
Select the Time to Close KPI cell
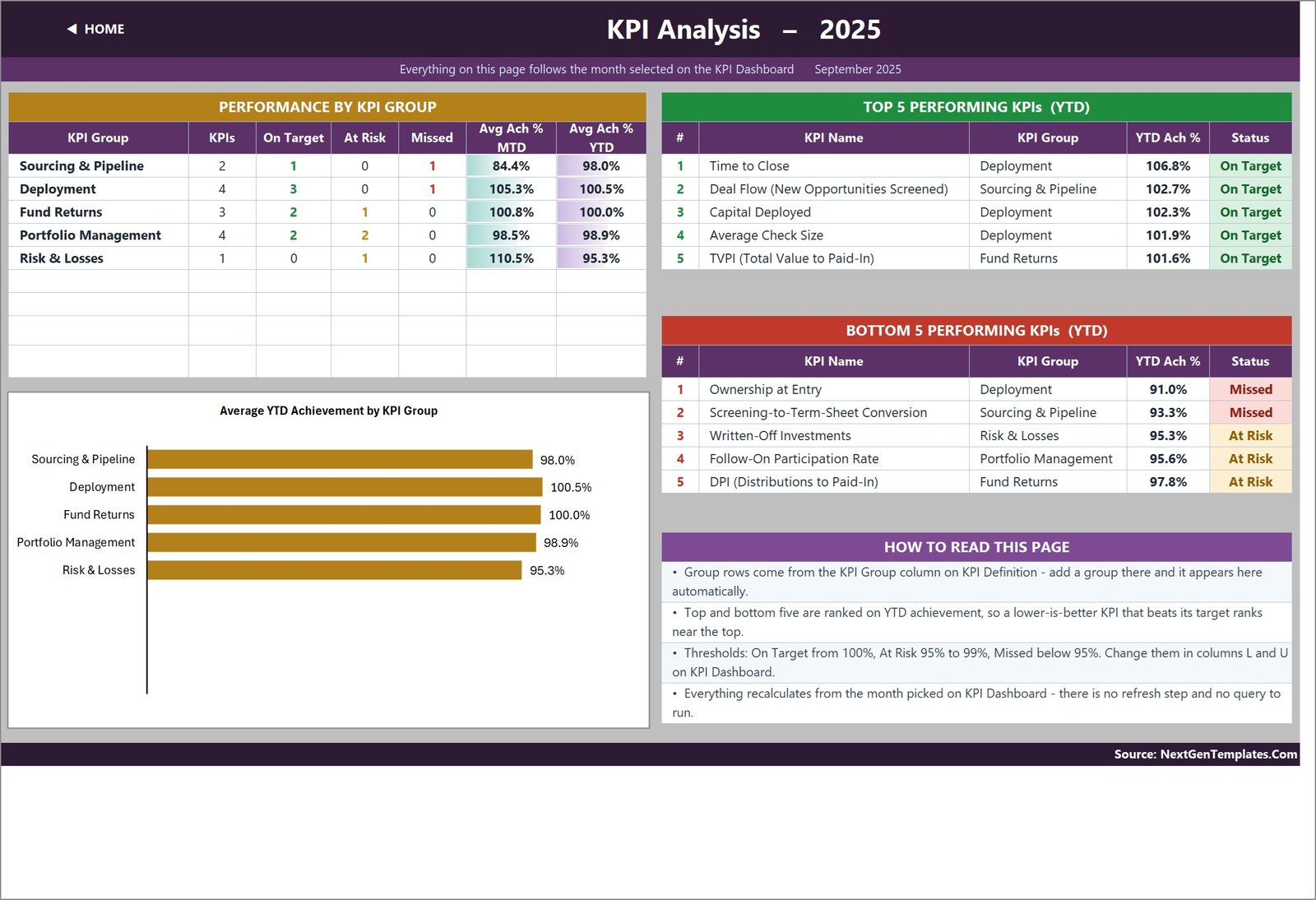coord(834,166)
